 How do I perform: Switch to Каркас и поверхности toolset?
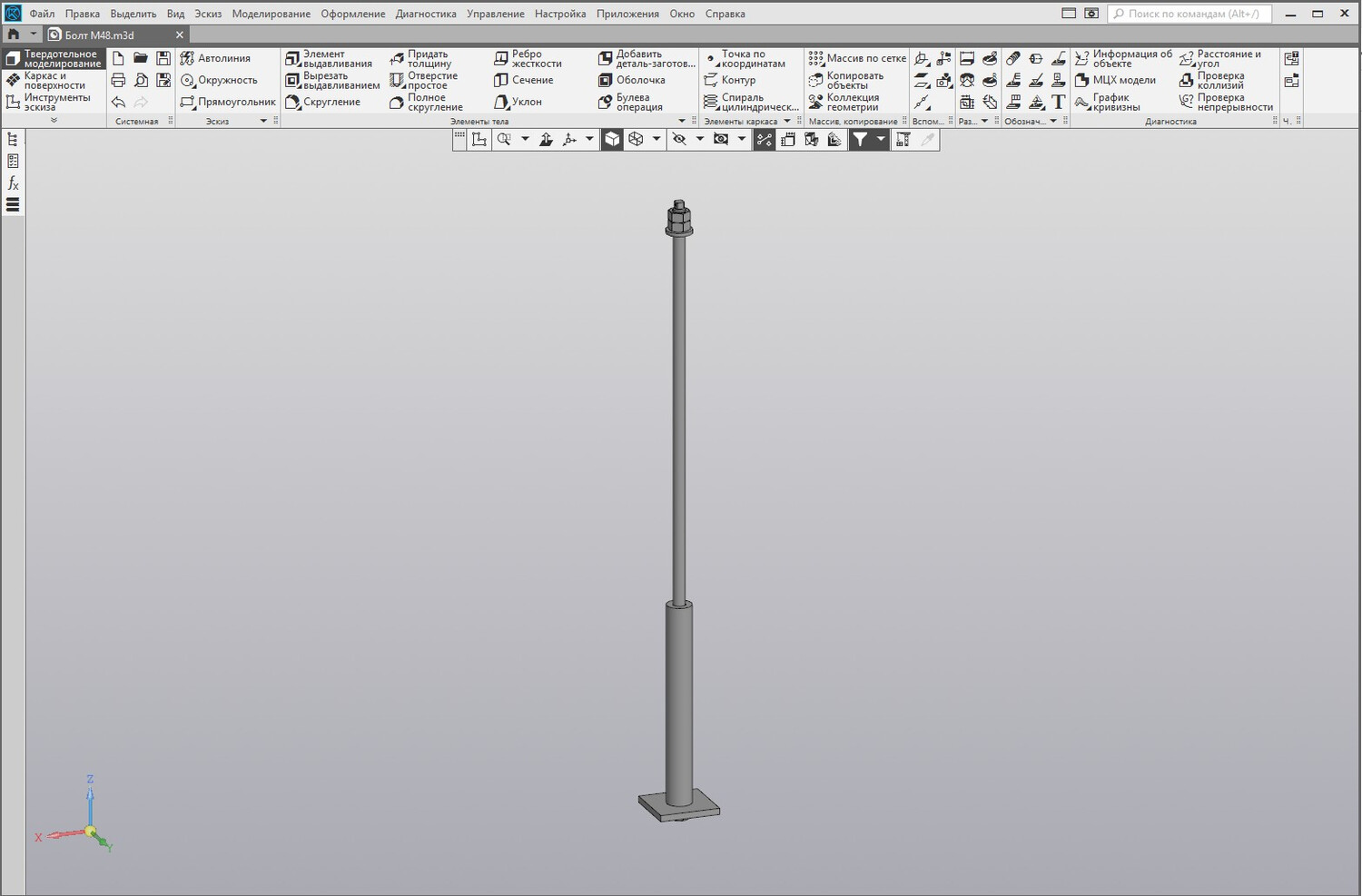pyautogui.click(x=54, y=80)
